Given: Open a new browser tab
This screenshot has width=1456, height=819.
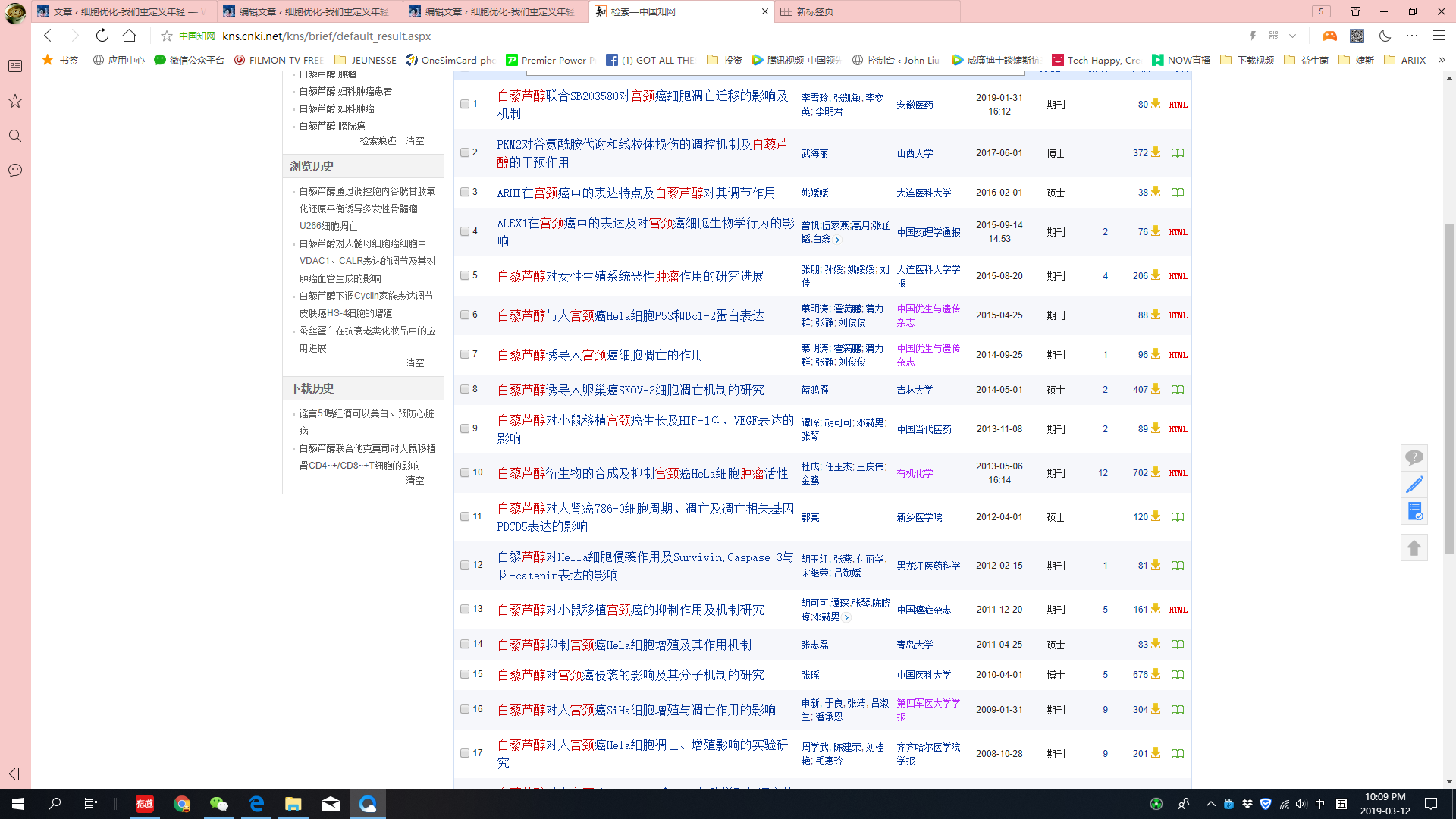Looking at the screenshot, I should (x=974, y=11).
